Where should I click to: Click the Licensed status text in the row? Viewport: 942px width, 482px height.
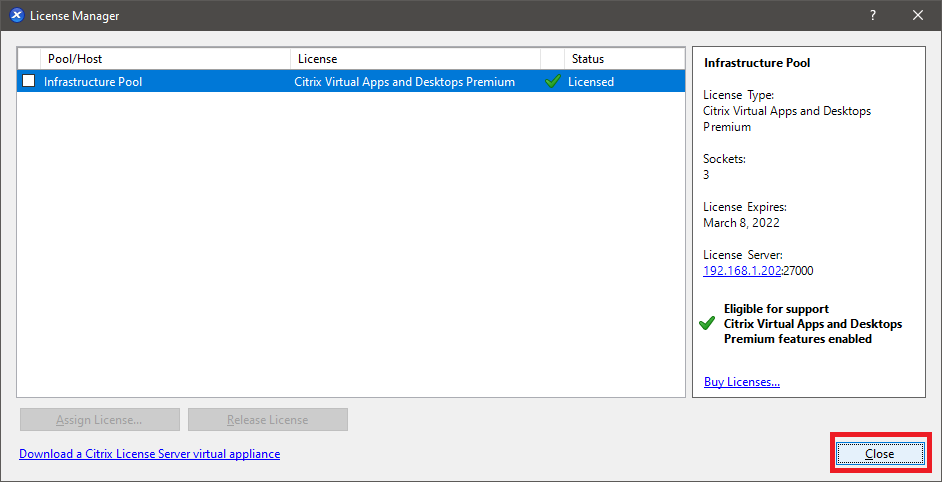pyautogui.click(x=591, y=82)
